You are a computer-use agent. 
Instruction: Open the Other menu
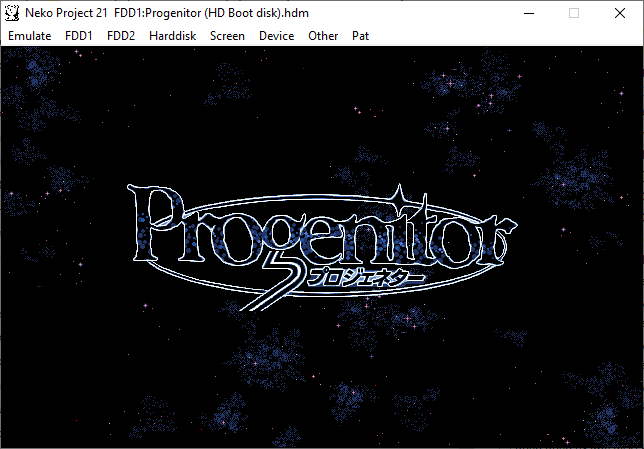(x=323, y=36)
